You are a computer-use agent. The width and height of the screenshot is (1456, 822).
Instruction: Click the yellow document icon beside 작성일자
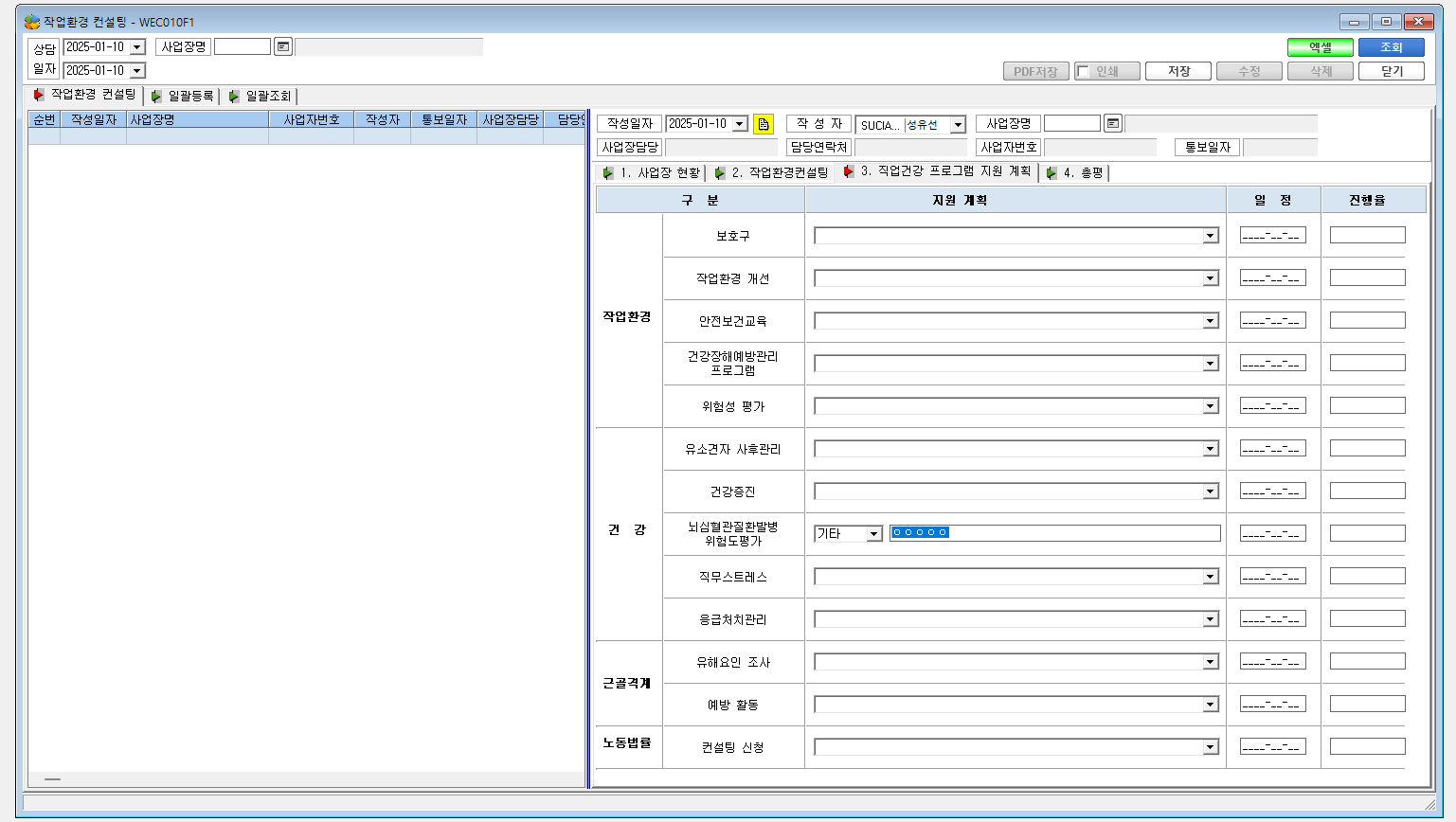pos(764,124)
